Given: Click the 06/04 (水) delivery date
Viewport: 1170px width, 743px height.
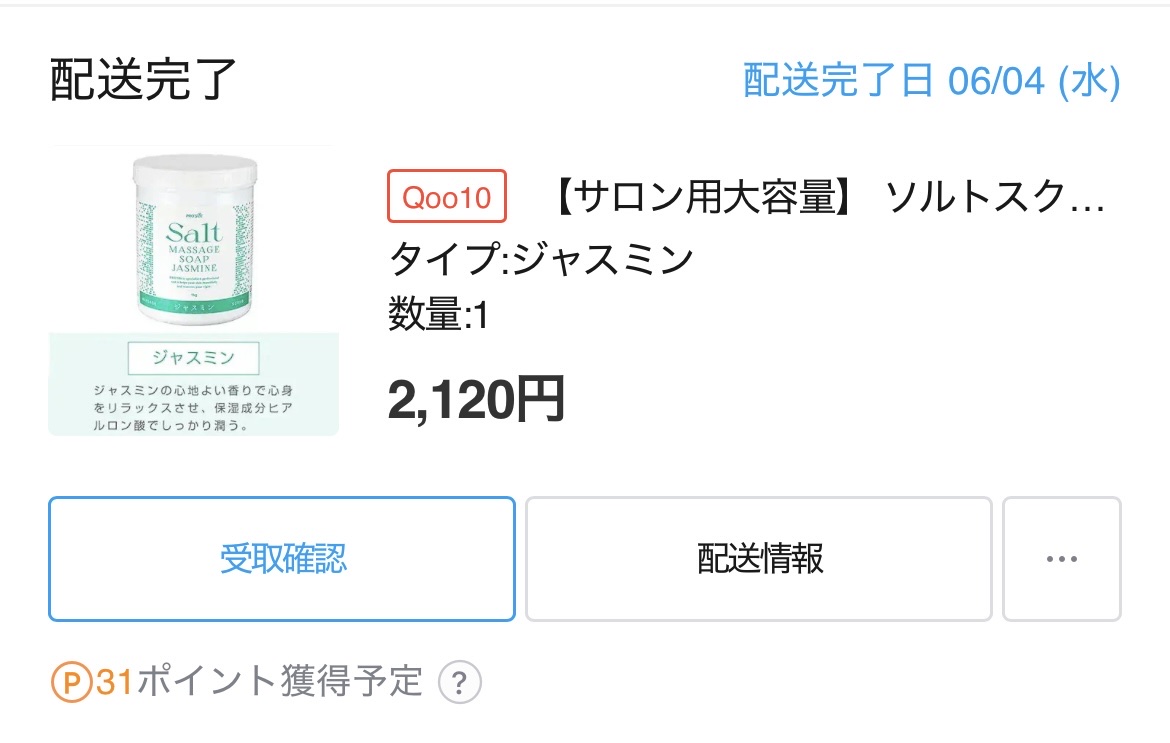Looking at the screenshot, I should click(x=1033, y=81).
